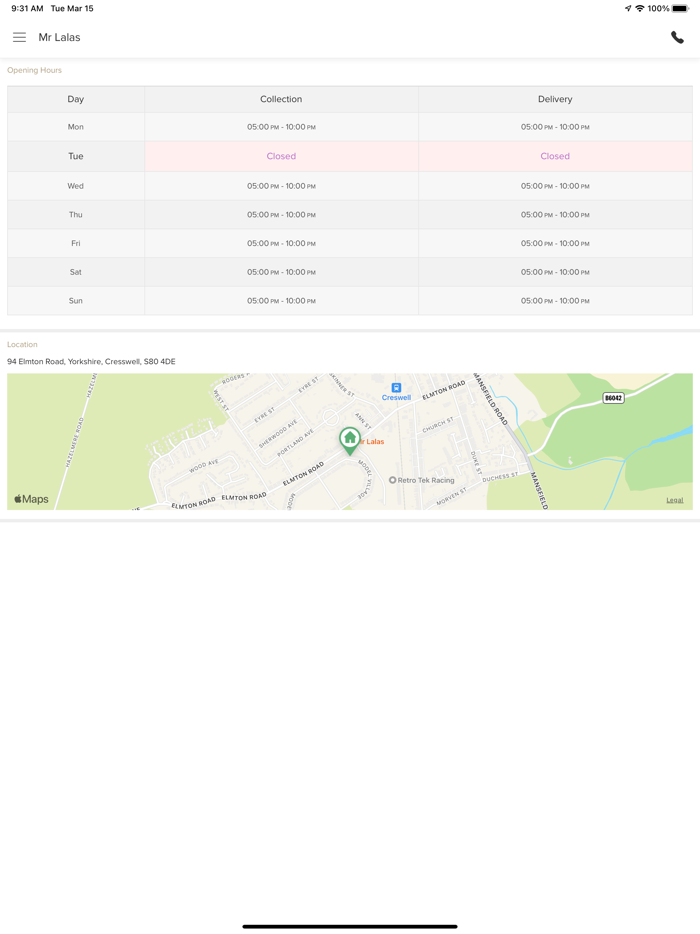This screenshot has width=700, height=934.
Task: Tap the green home map pin
Action: (349, 439)
